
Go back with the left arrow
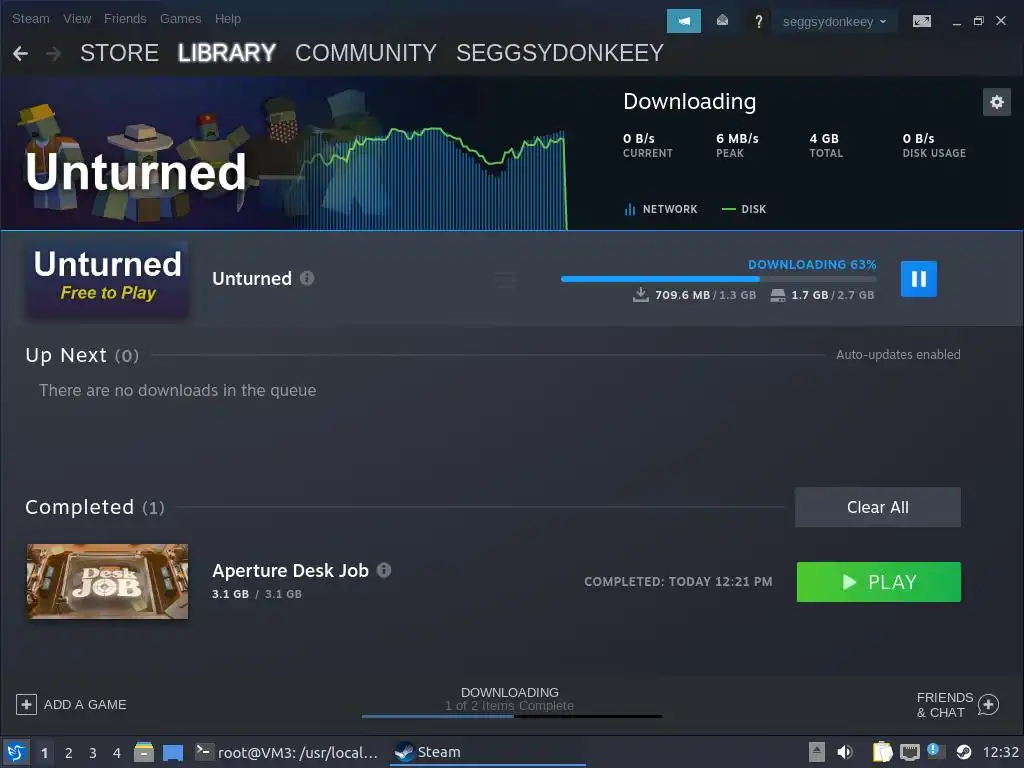pyautogui.click(x=21, y=54)
